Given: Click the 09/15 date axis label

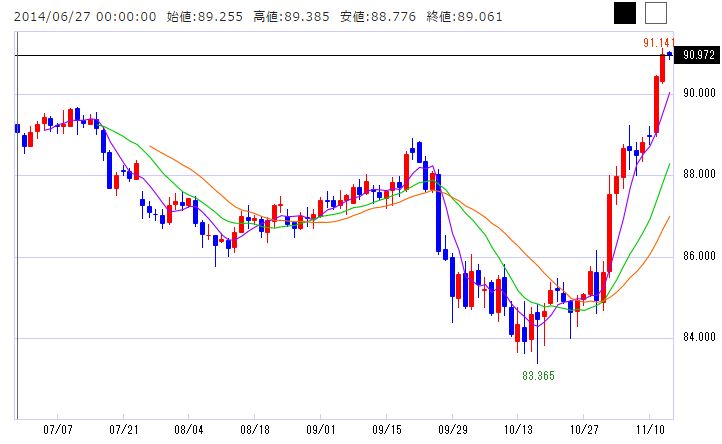Looking at the screenshot, I should tap(387, 430).
